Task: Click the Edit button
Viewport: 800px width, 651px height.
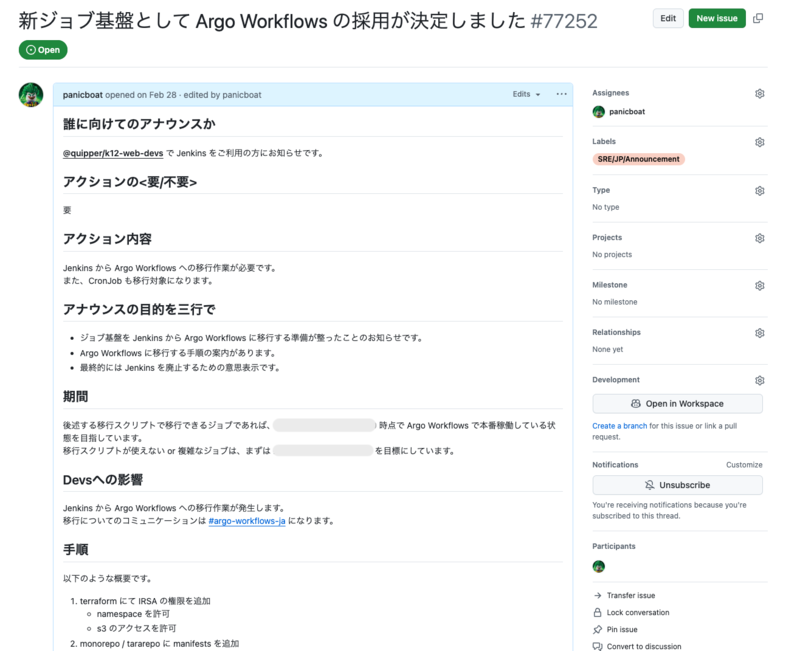Action: click(x=667, y=18)
